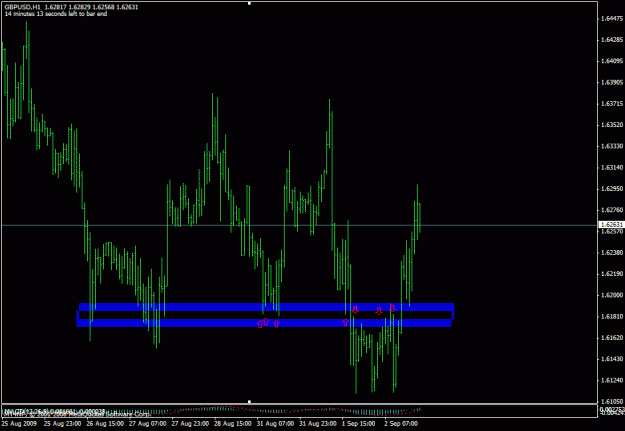
Task: Click the 1.63330 price axis label
Action: pos(612,146)
